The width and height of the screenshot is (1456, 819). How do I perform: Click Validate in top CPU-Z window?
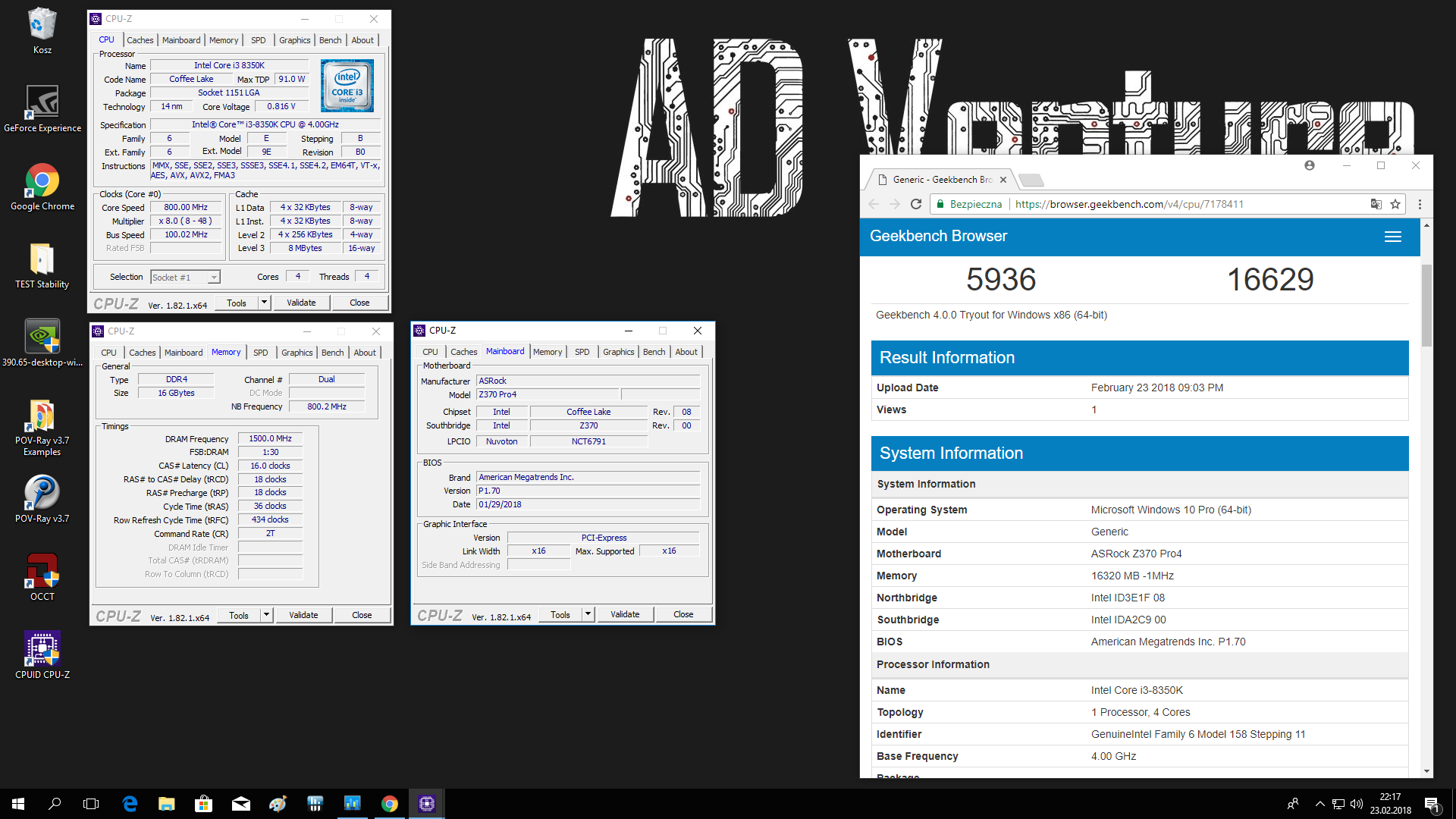[301, 303]
